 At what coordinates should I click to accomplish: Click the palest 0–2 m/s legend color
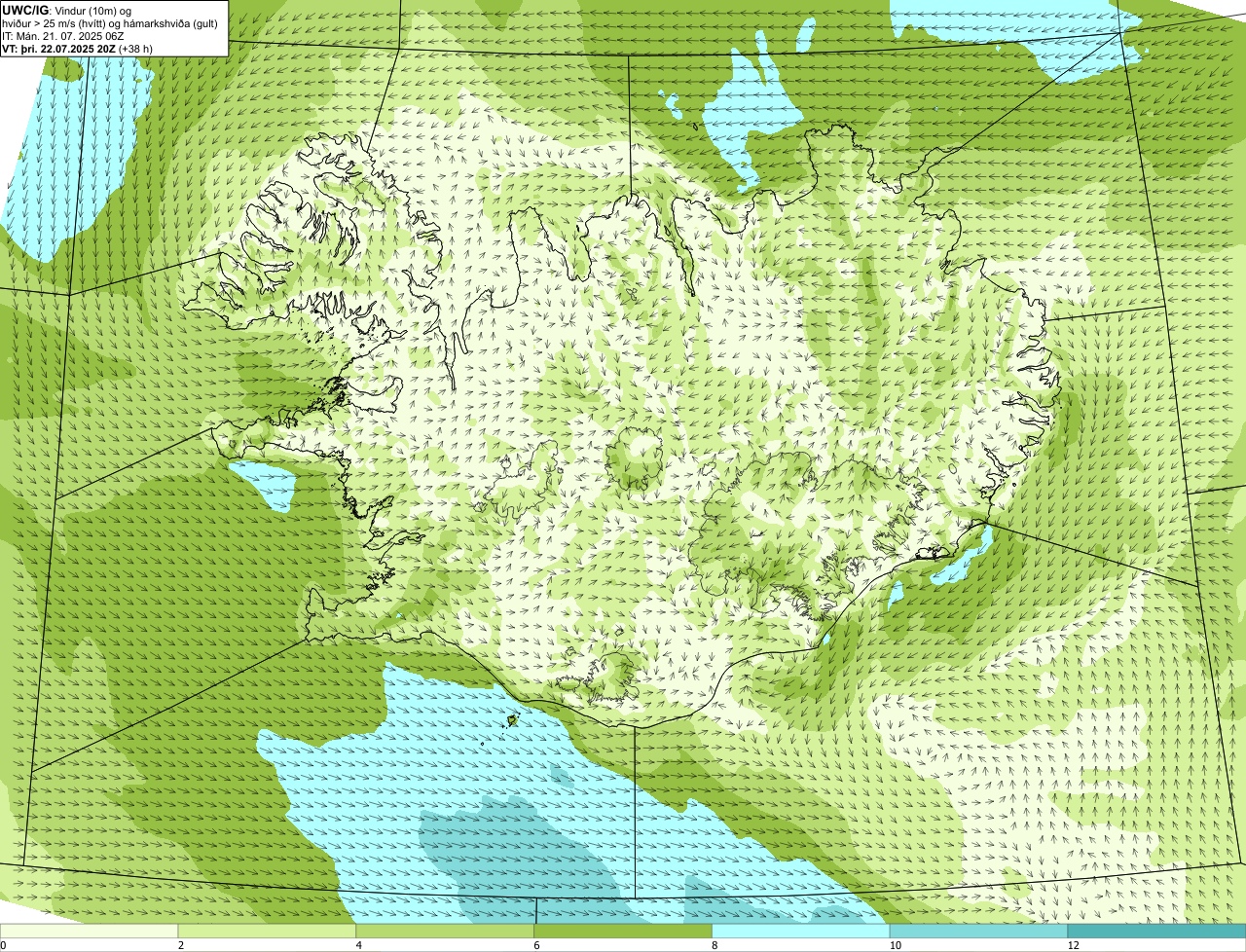click(x=90, y=931)
